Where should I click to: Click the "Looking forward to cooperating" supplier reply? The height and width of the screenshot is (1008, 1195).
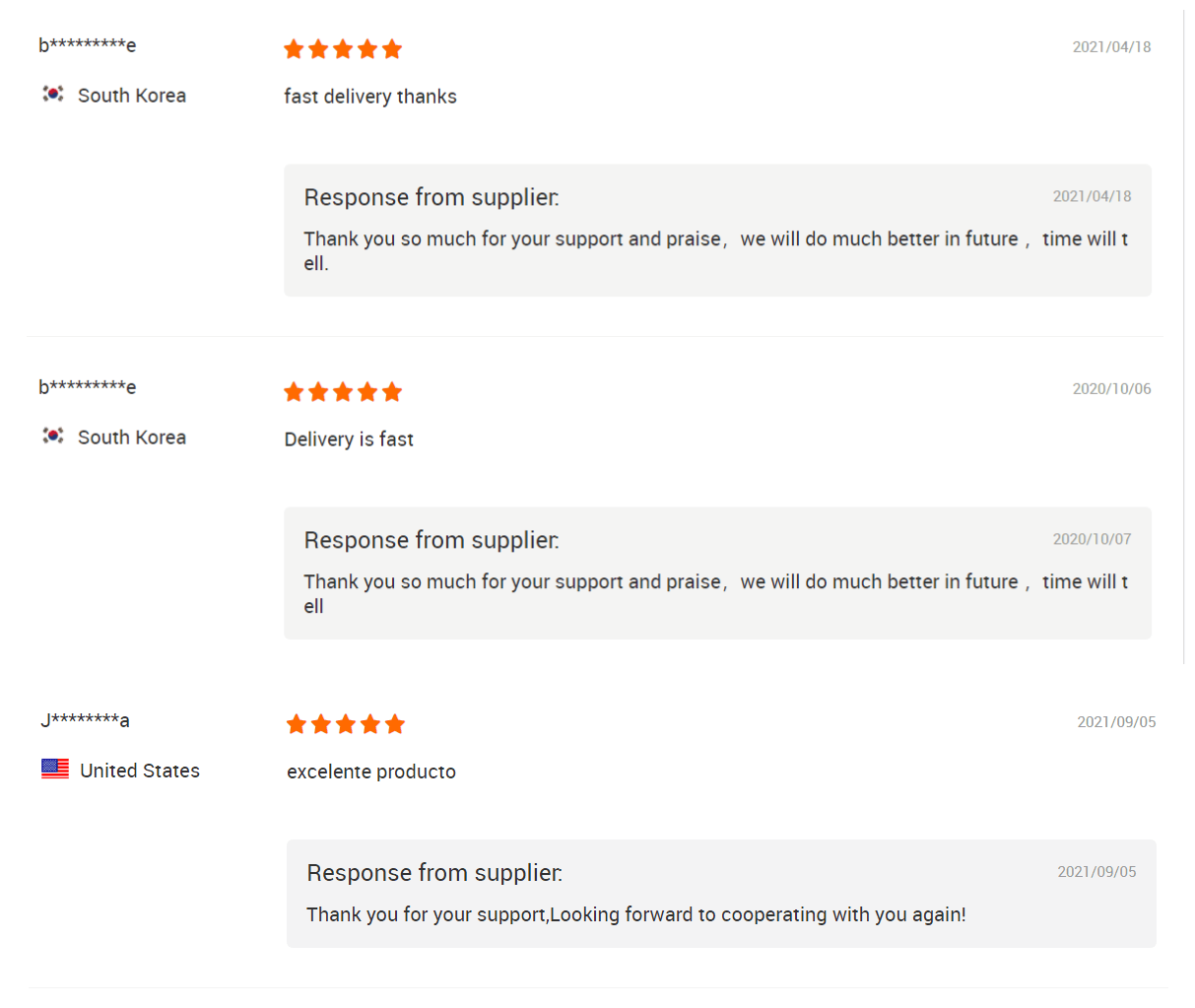[x=636, y=914]
